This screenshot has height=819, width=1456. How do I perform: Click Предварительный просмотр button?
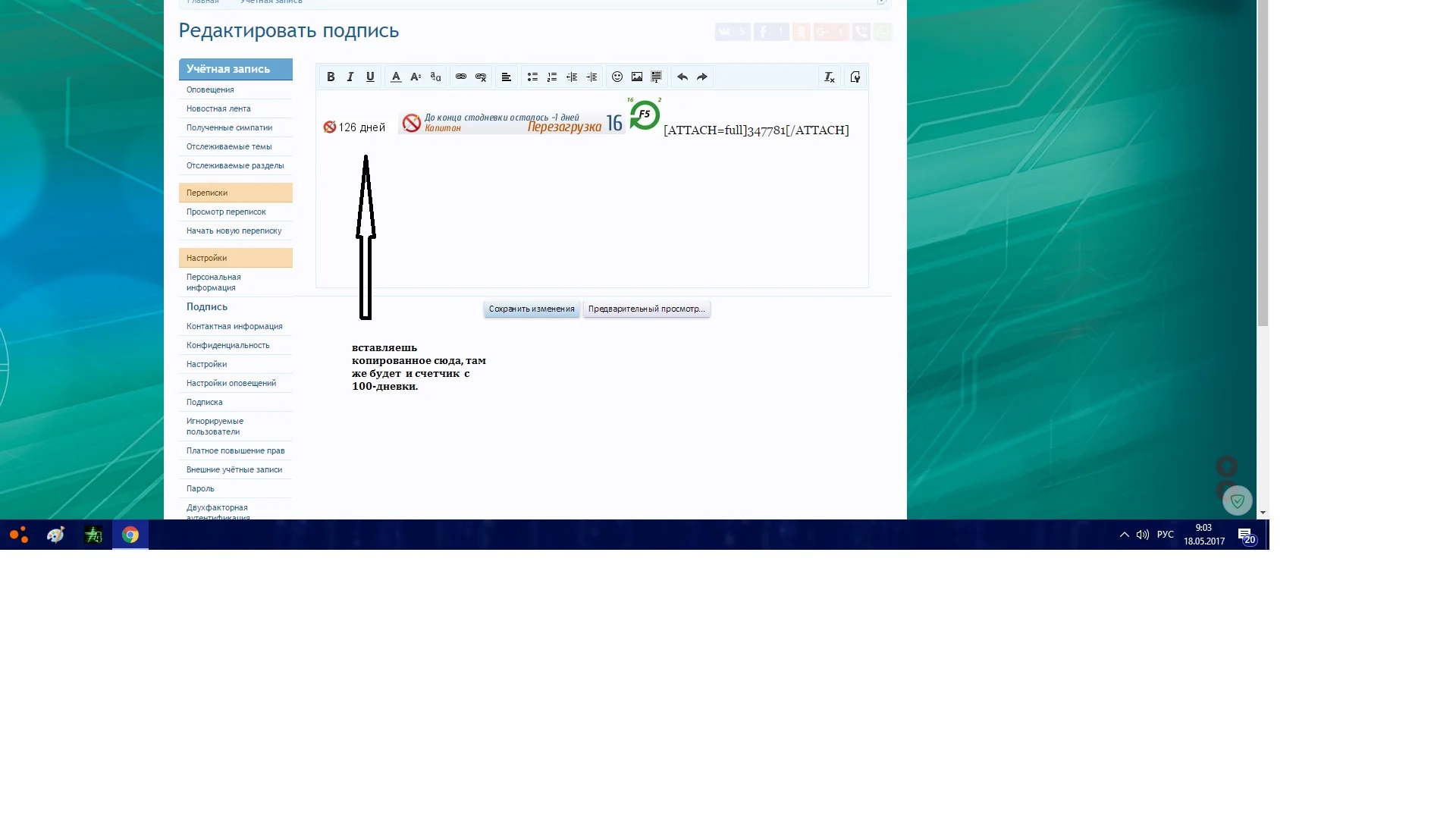(x=646, y=309)
